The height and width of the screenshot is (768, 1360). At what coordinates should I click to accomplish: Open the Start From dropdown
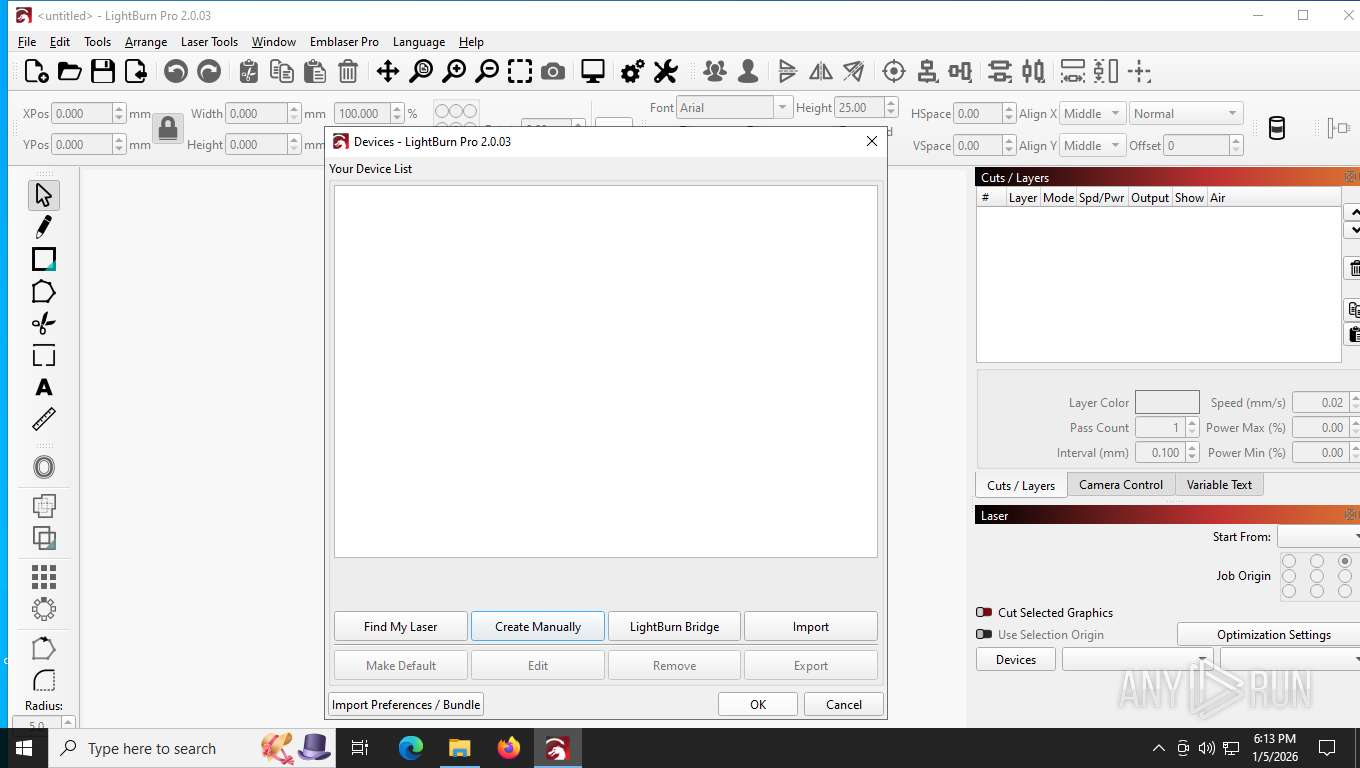1318,537
